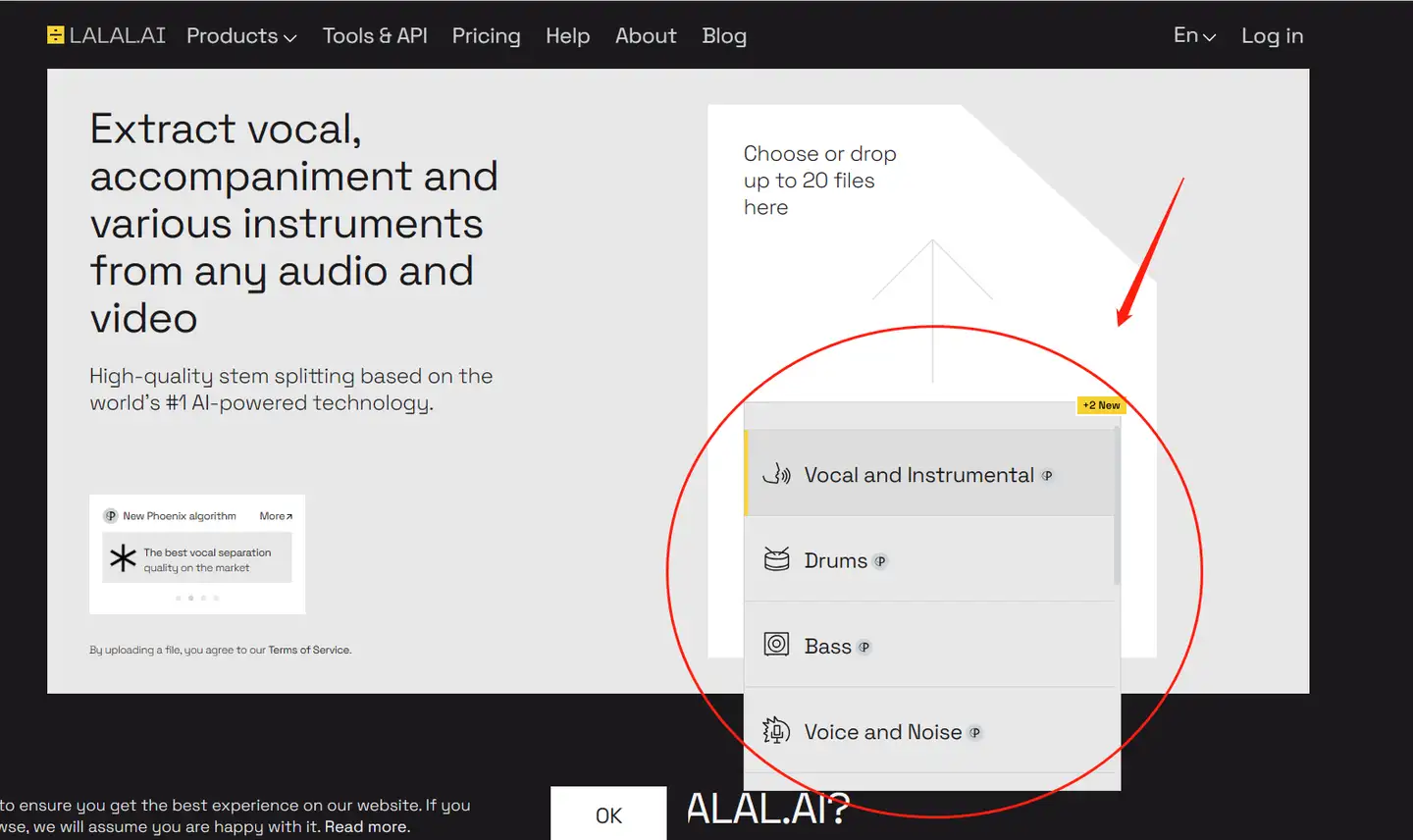1413x840 pixels.
Task: Click the Voice and Noise microphone icon
Action: 776,731
